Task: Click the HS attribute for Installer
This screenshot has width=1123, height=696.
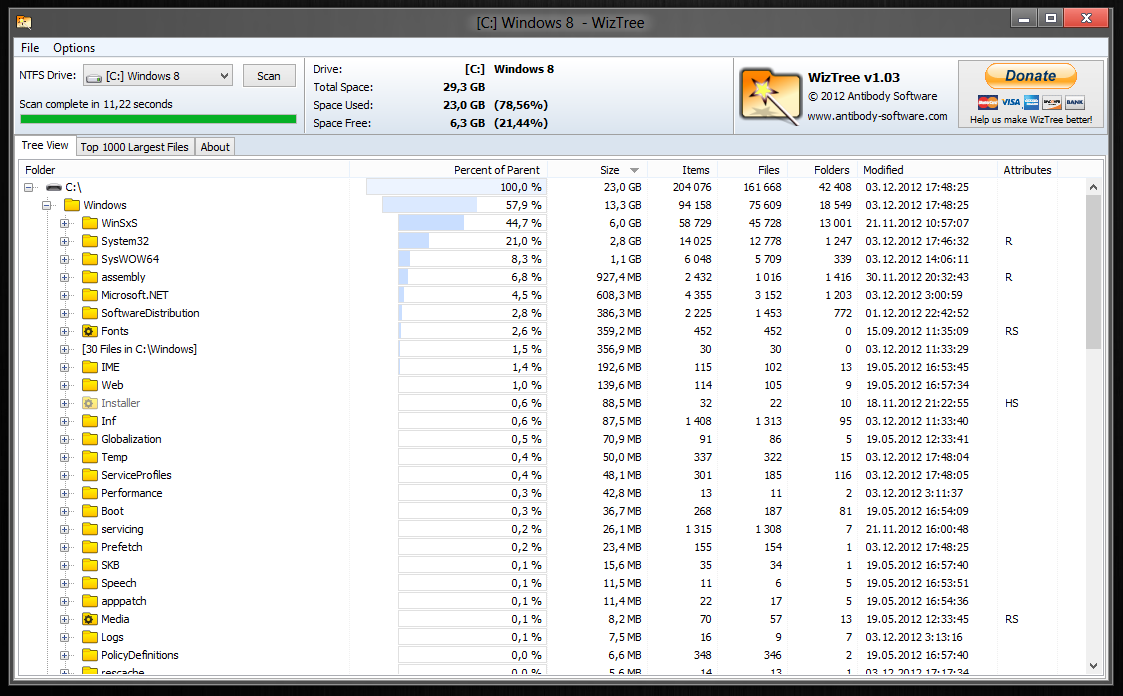Action: (1011, 403)
